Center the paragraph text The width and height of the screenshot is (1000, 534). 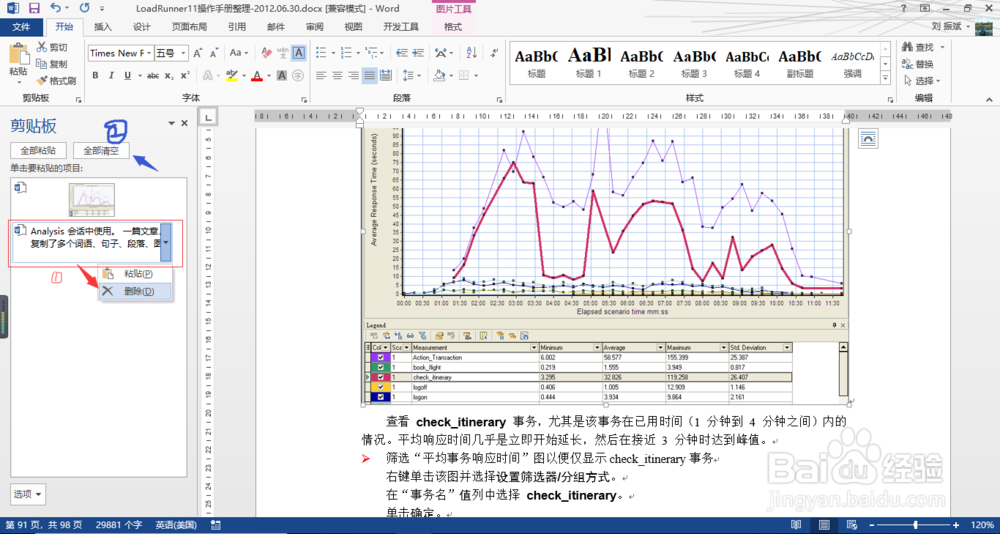click(x=337, y=76)
